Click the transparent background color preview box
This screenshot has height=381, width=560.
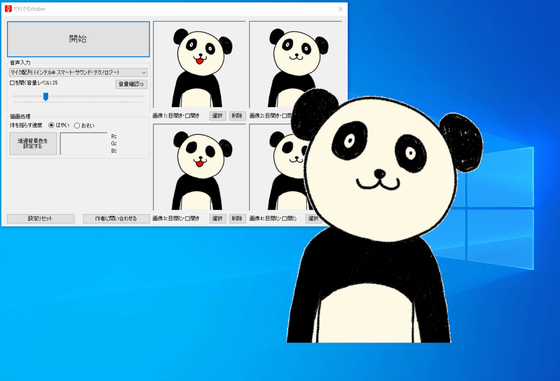(x=84, y=144)
